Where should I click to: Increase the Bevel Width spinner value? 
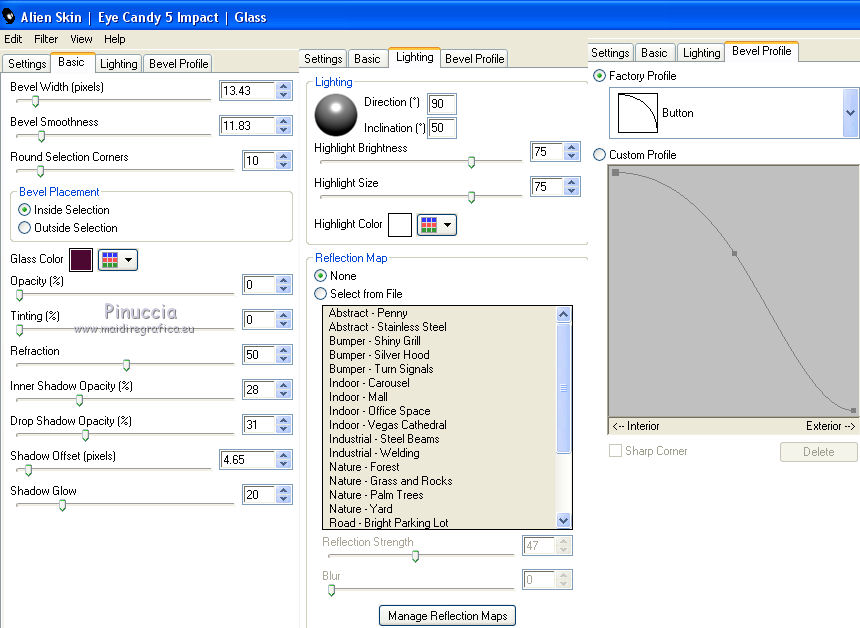coord(284,87)
